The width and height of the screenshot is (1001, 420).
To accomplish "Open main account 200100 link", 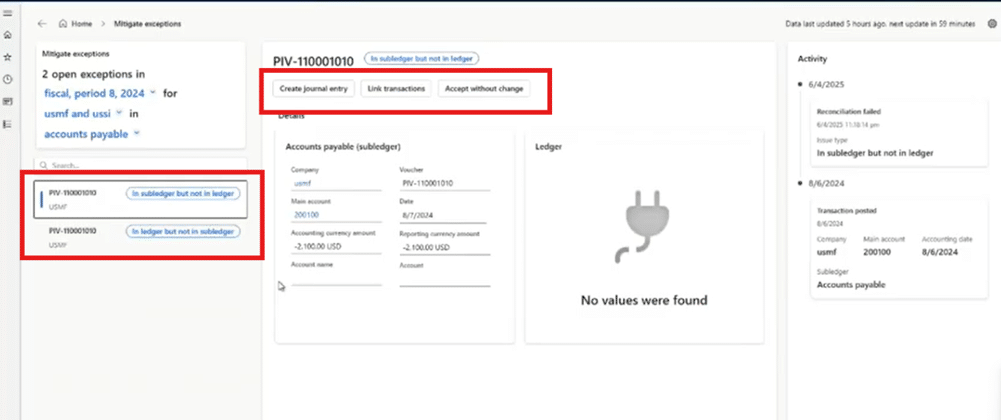I will coord(305,214).
